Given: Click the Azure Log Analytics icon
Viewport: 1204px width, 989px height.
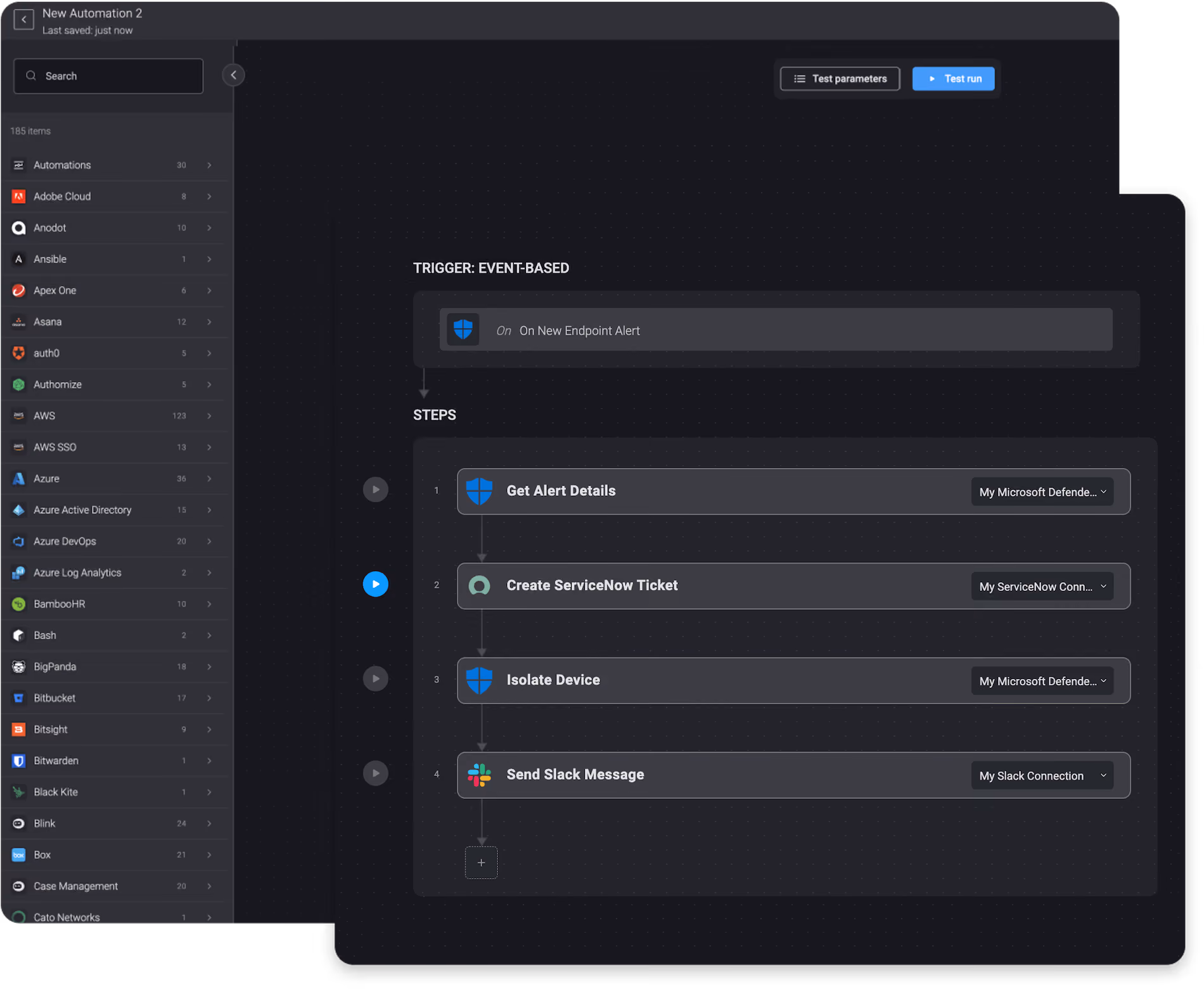Looking at the screenshot, I should point(19,573).
